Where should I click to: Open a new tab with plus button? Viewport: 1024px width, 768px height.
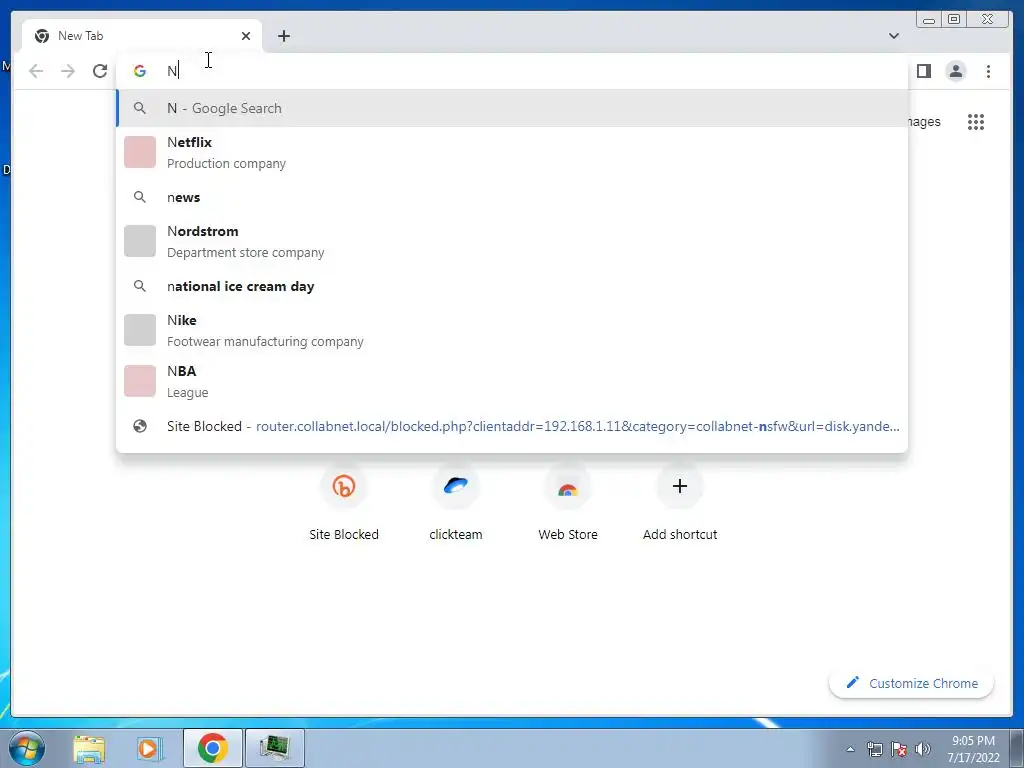283,36
